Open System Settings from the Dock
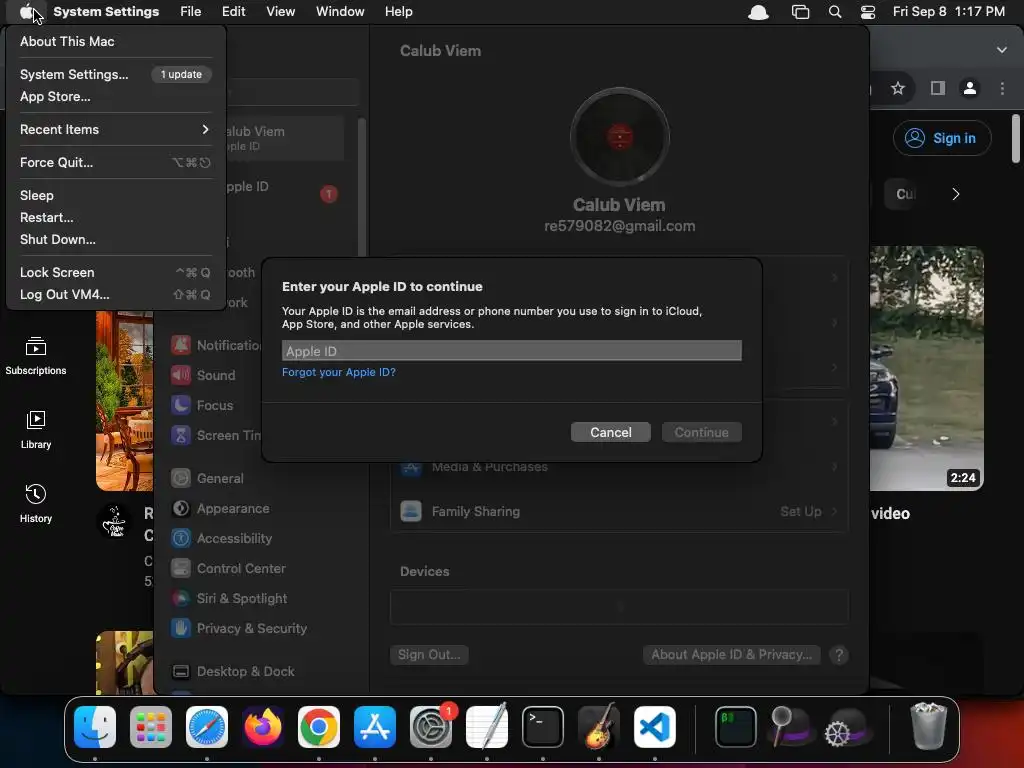The height and width of the screenshot is (768, 1024). pyautogui.click(x=431, y=727)
